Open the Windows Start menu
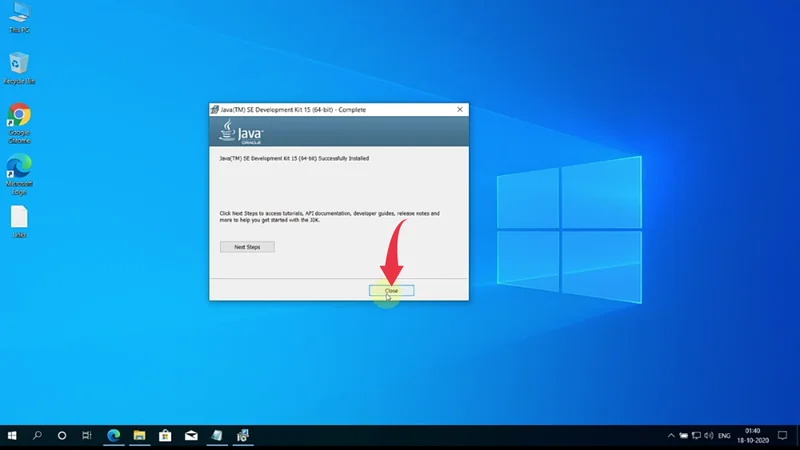The width and height of the screenshot is (800, 450). (x=13, y=436)
